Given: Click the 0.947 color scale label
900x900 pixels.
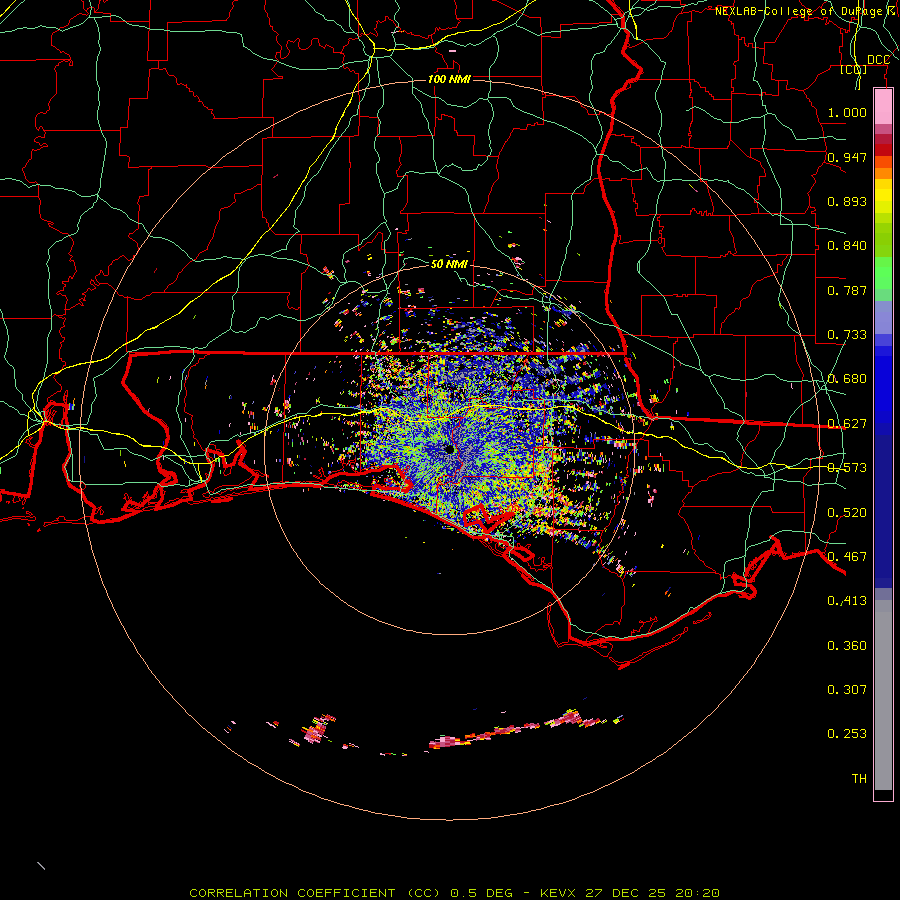Looking at the screenshot, I should coord(847,157).
